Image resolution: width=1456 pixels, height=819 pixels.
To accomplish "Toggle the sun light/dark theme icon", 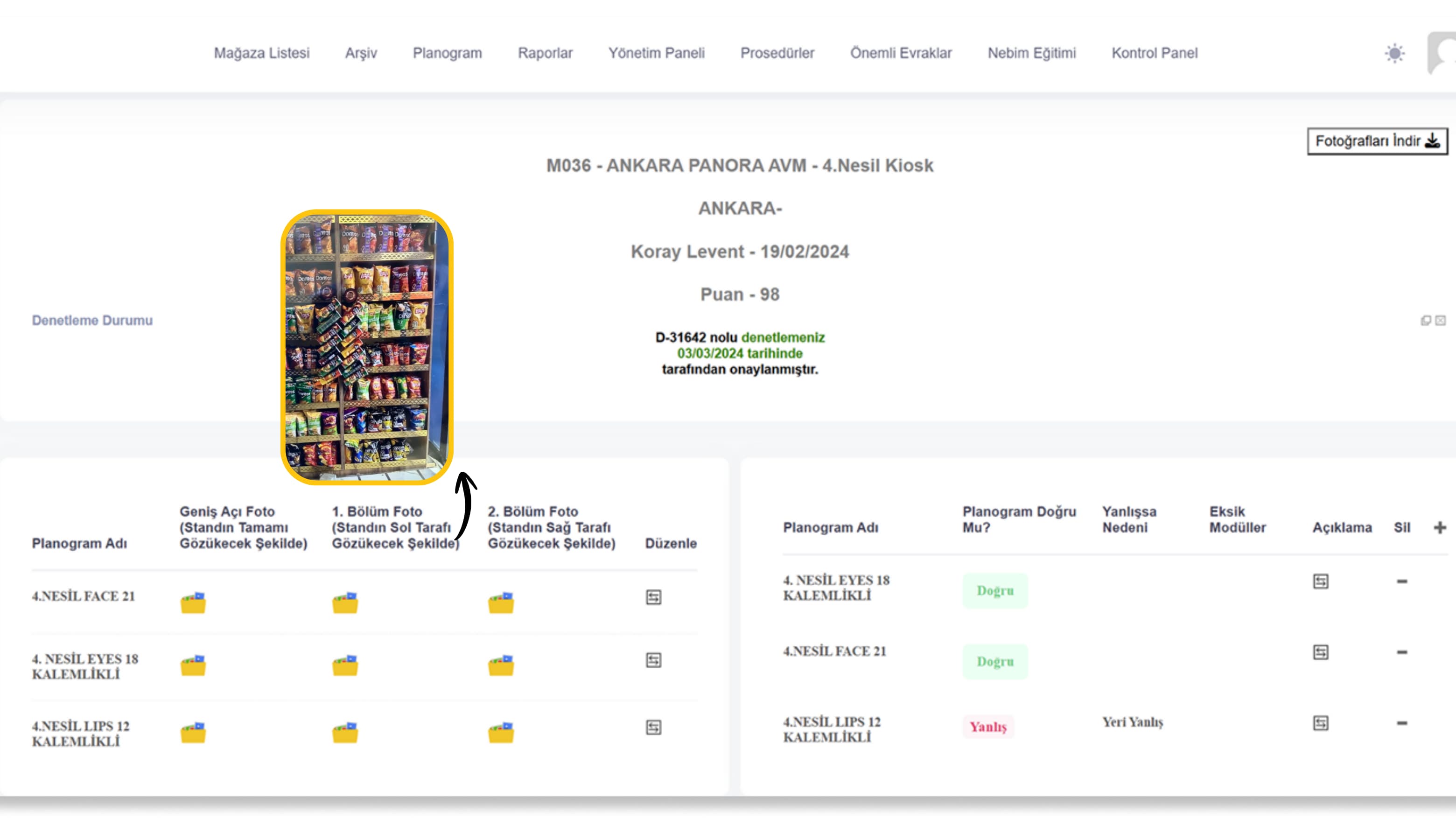I will (1394, 53).
